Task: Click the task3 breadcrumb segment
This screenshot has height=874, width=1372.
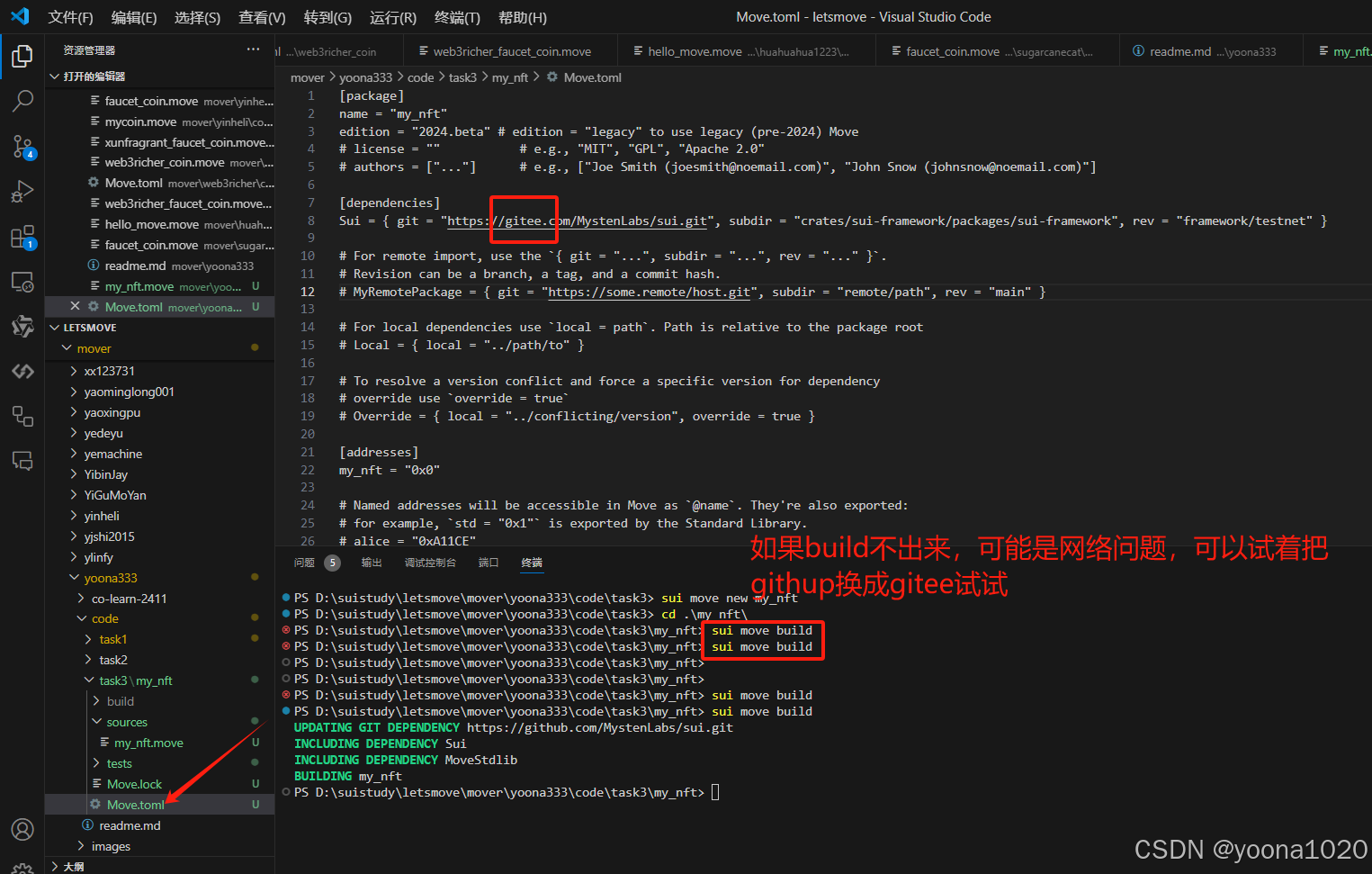Action: [462, 77]
